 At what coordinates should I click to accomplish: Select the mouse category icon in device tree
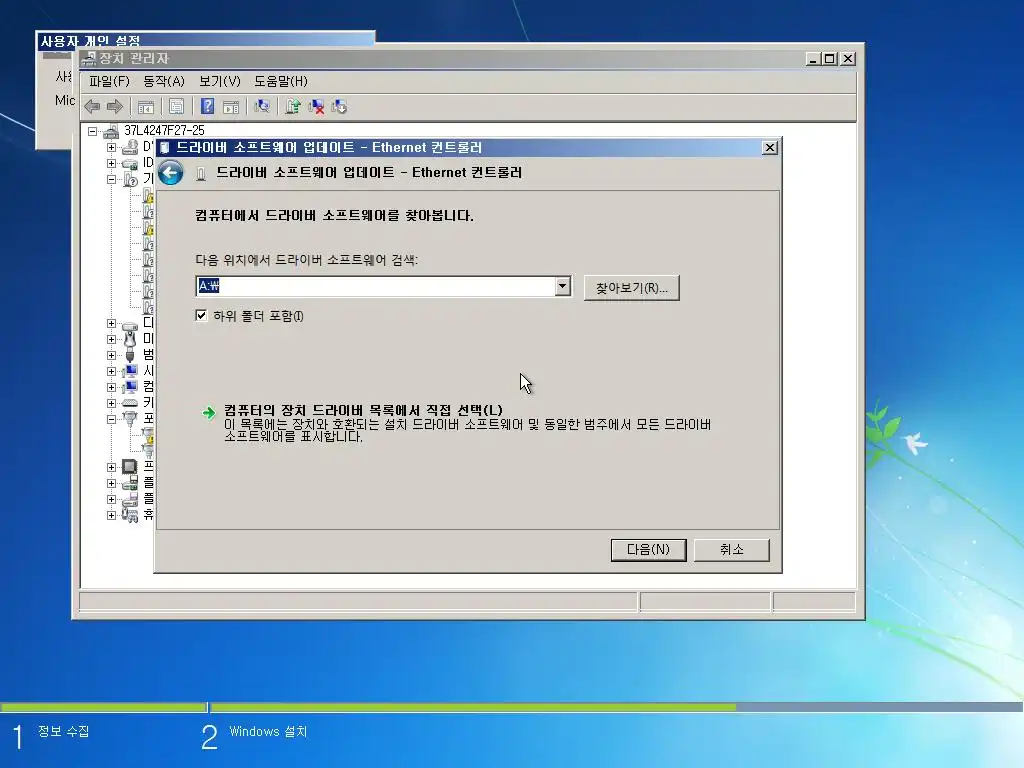pyautogui.click(x=130, y=339)
